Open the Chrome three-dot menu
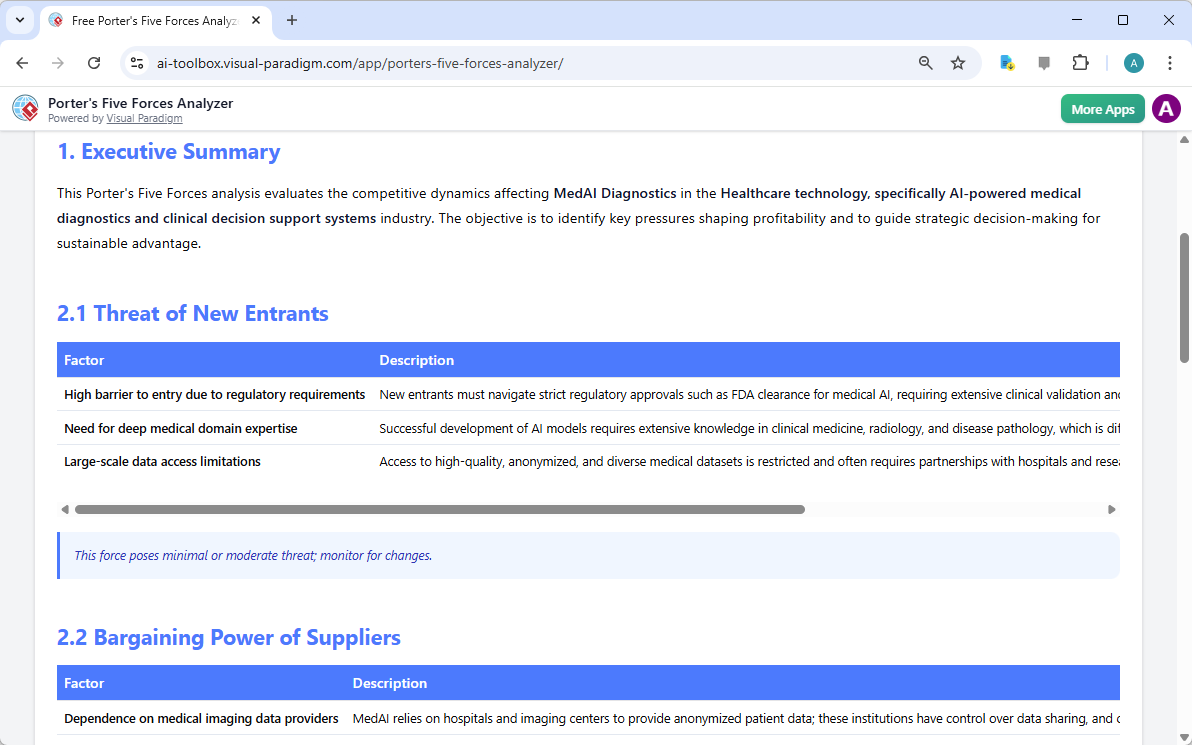The width and height of the screenshot is (1192, 745). coord(1170,62)
